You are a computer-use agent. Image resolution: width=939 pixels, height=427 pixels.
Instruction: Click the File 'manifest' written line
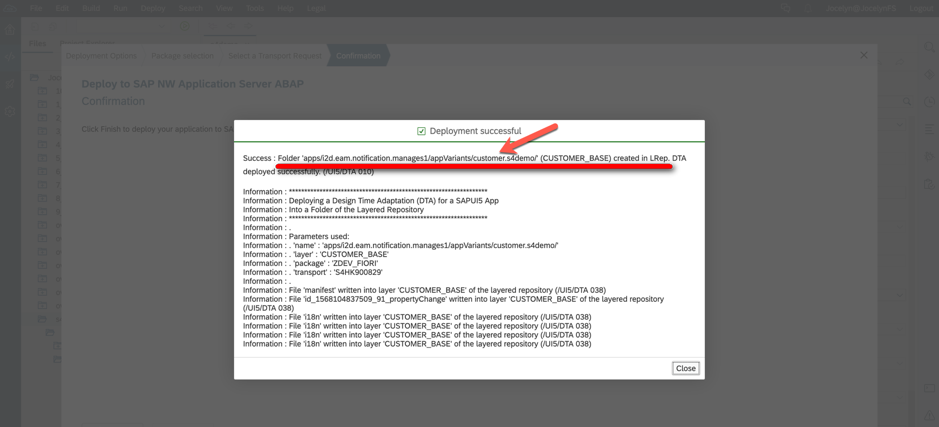point(425,290)
